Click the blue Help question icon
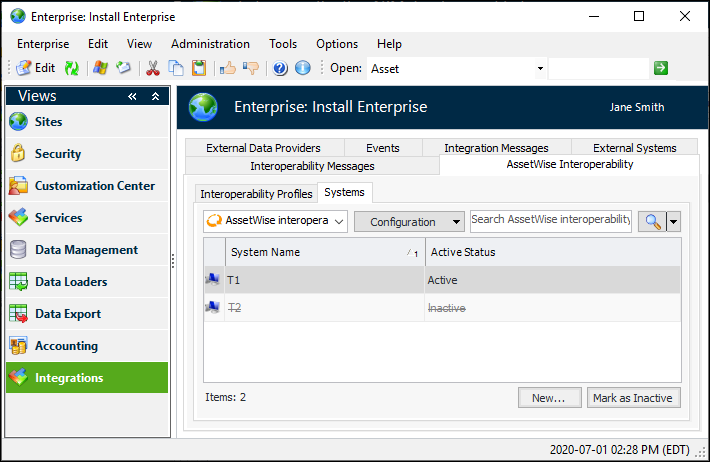The image size is (710, 462). 280,68
